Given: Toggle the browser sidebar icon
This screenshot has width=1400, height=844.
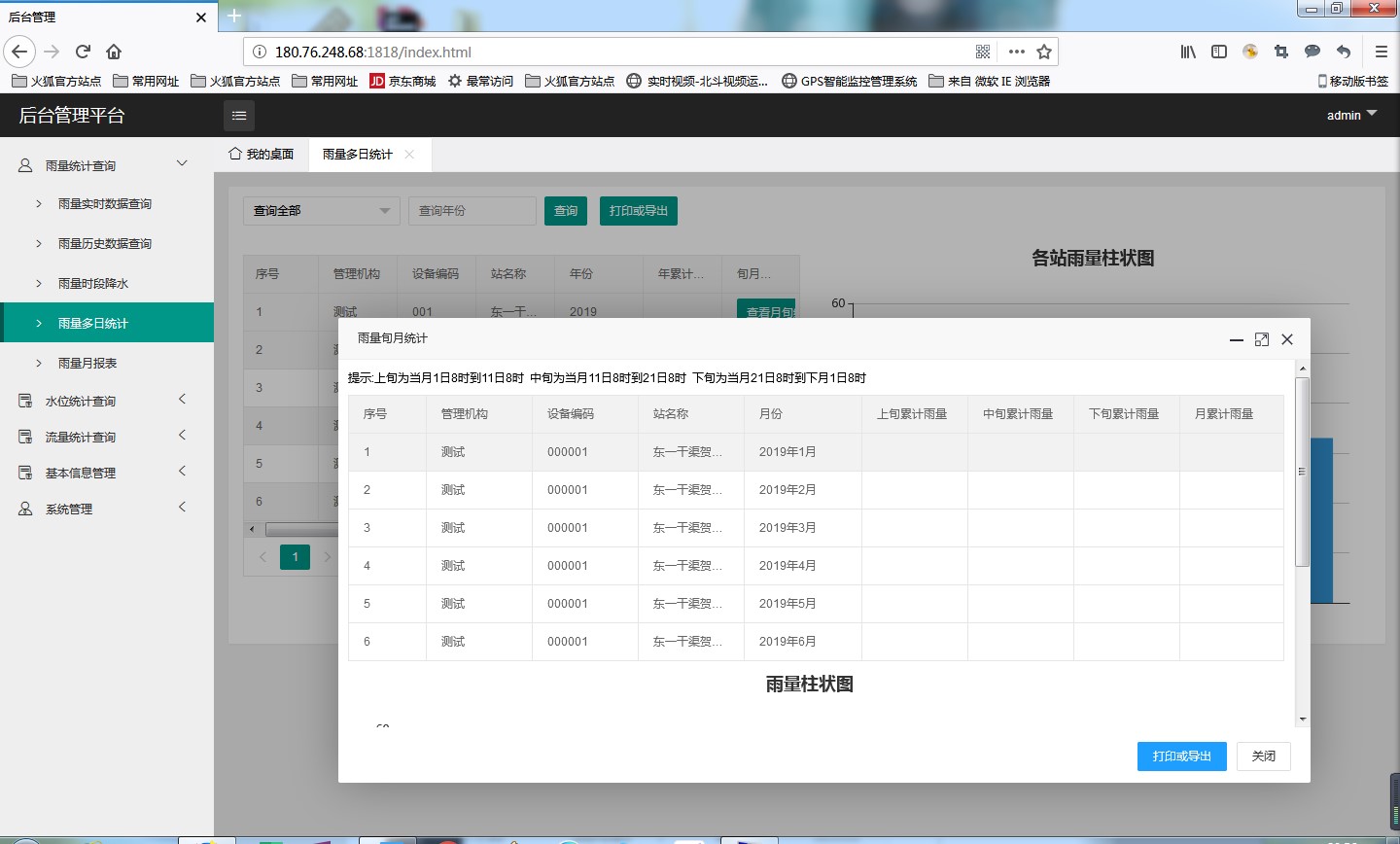Looking at the screenshot, I should pos(1219,52).
